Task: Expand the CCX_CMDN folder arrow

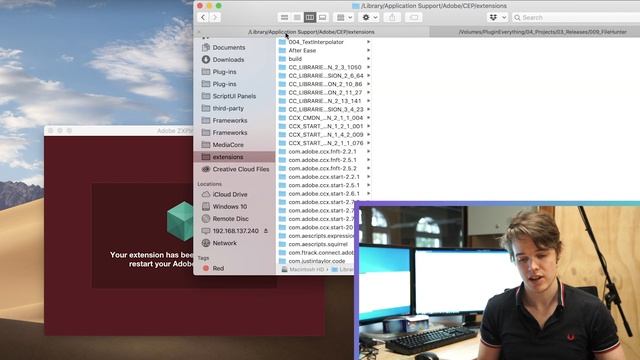Action: coord(368,118)
